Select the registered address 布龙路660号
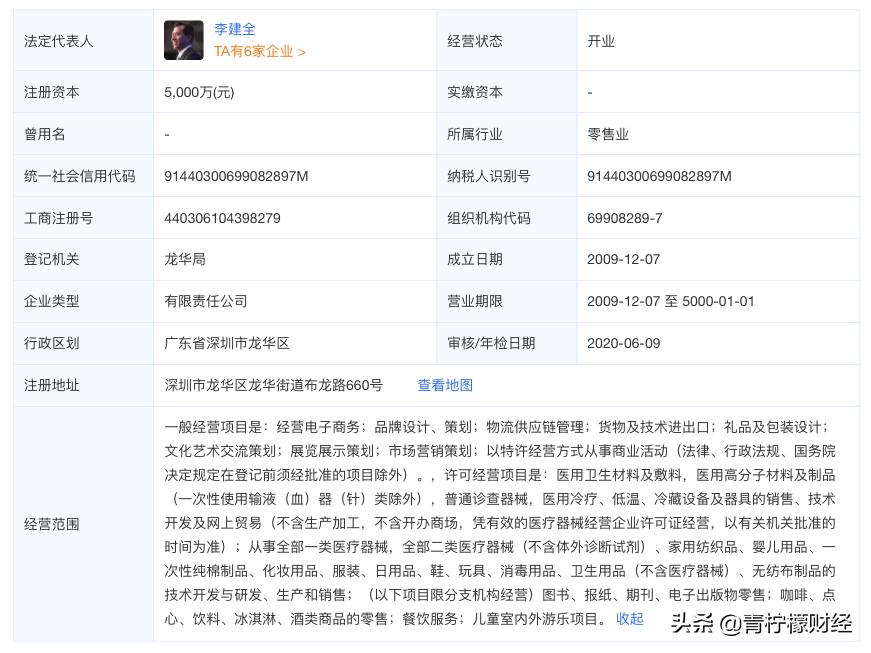 click(x=273, y=385)
